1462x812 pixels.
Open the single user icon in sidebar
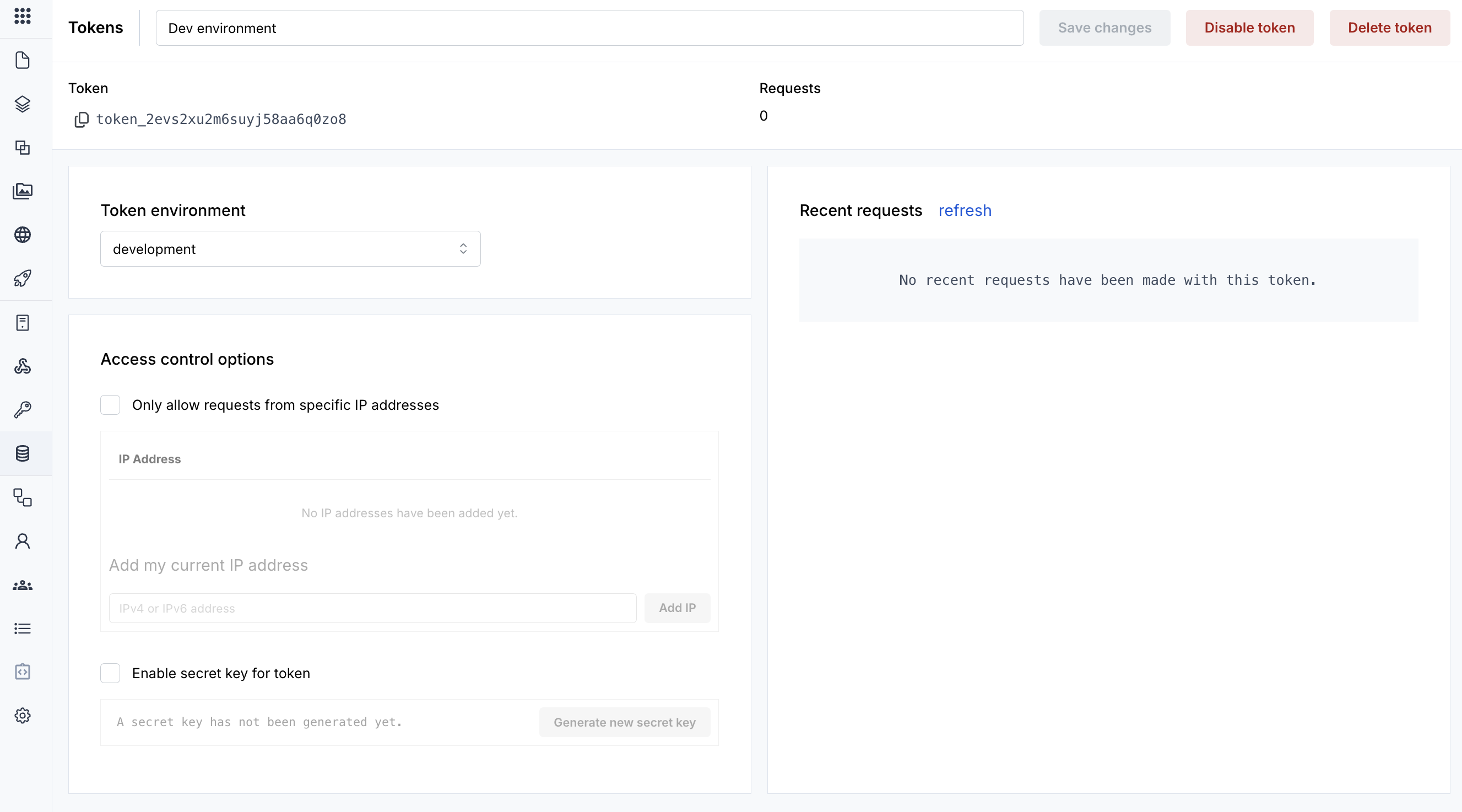23,542
